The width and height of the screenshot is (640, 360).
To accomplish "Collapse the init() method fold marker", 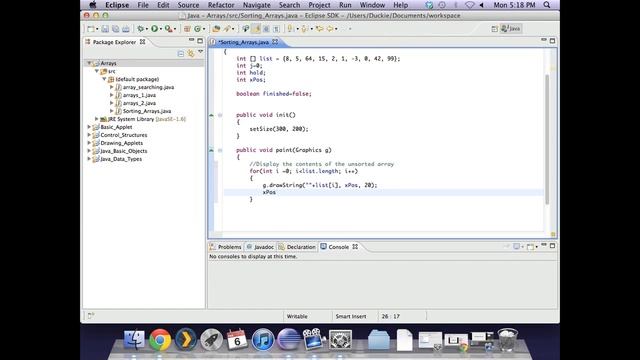I will tap(220, 115).
